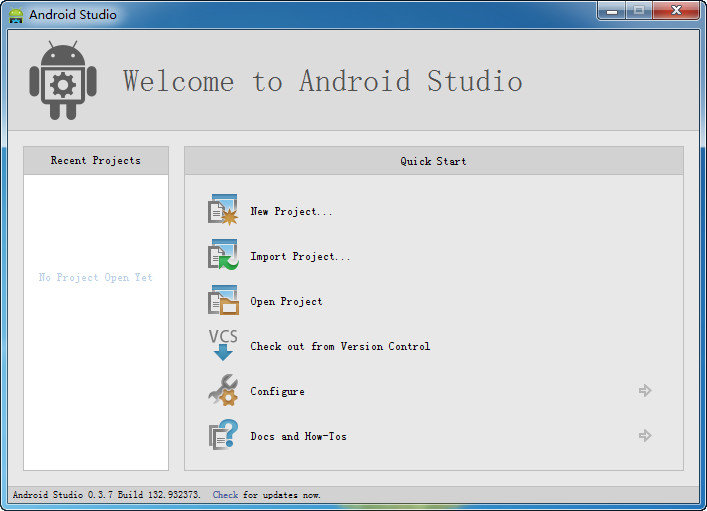Click the Configure wrench and gear icon

tap(222, 390)
